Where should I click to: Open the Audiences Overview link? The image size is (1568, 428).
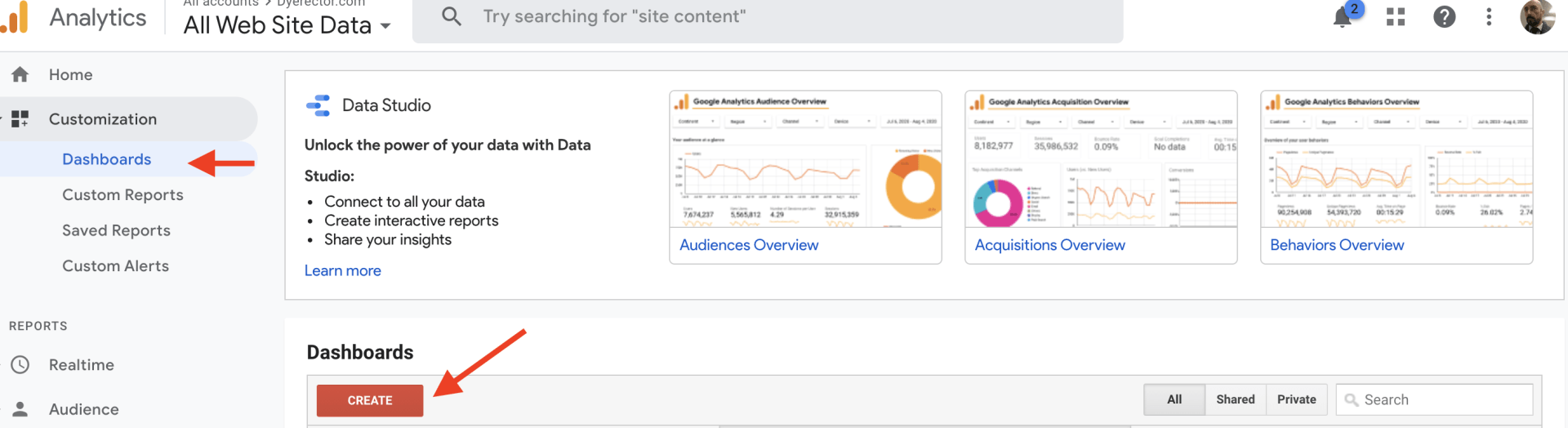click(x=749, y=245)
